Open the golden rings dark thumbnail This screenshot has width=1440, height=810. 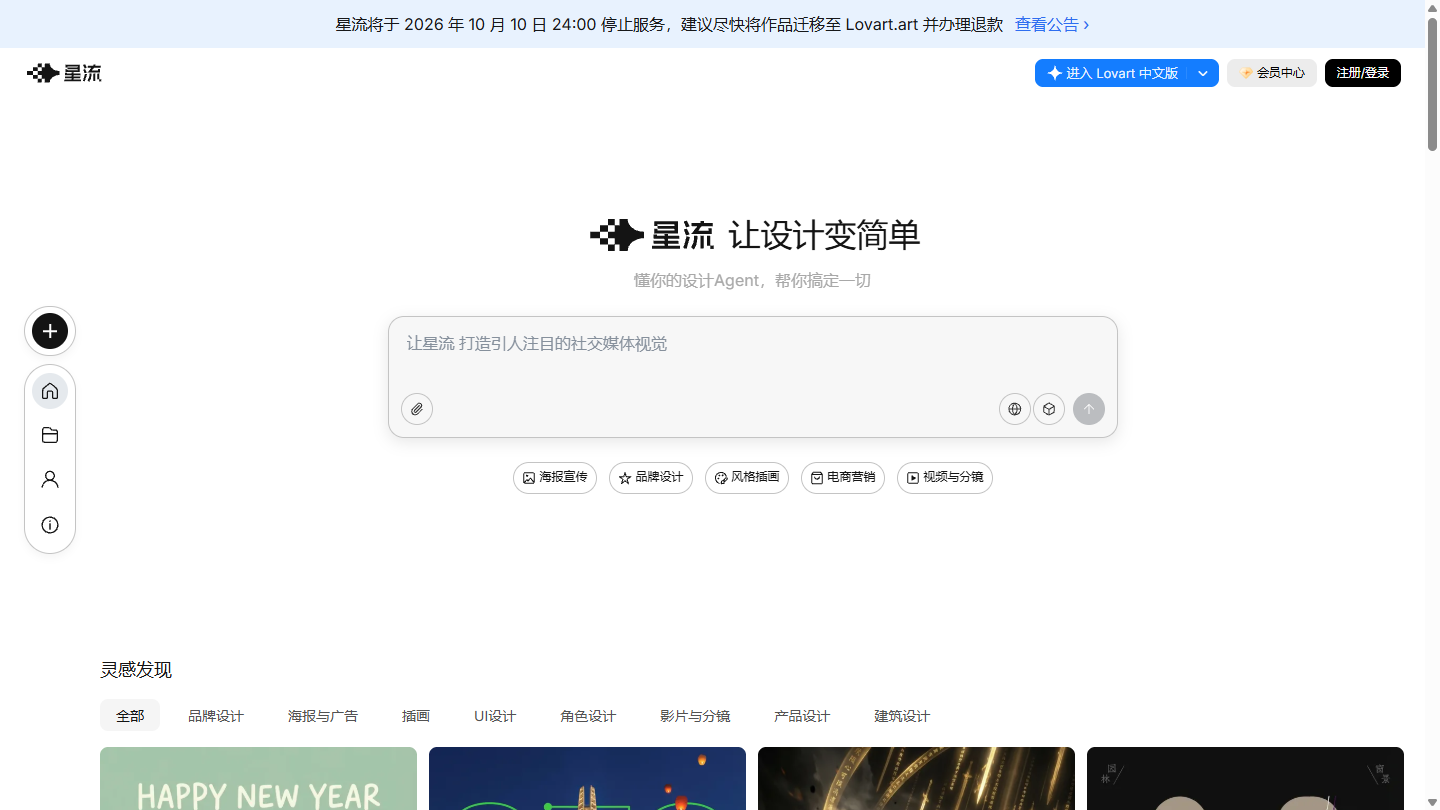click(x=916, y=778)
